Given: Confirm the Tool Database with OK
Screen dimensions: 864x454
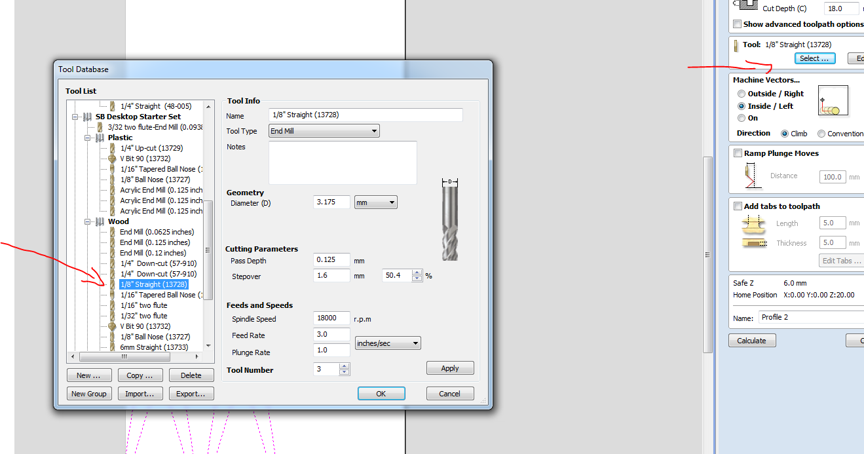Looking at the screenshot, I should 381,393.
